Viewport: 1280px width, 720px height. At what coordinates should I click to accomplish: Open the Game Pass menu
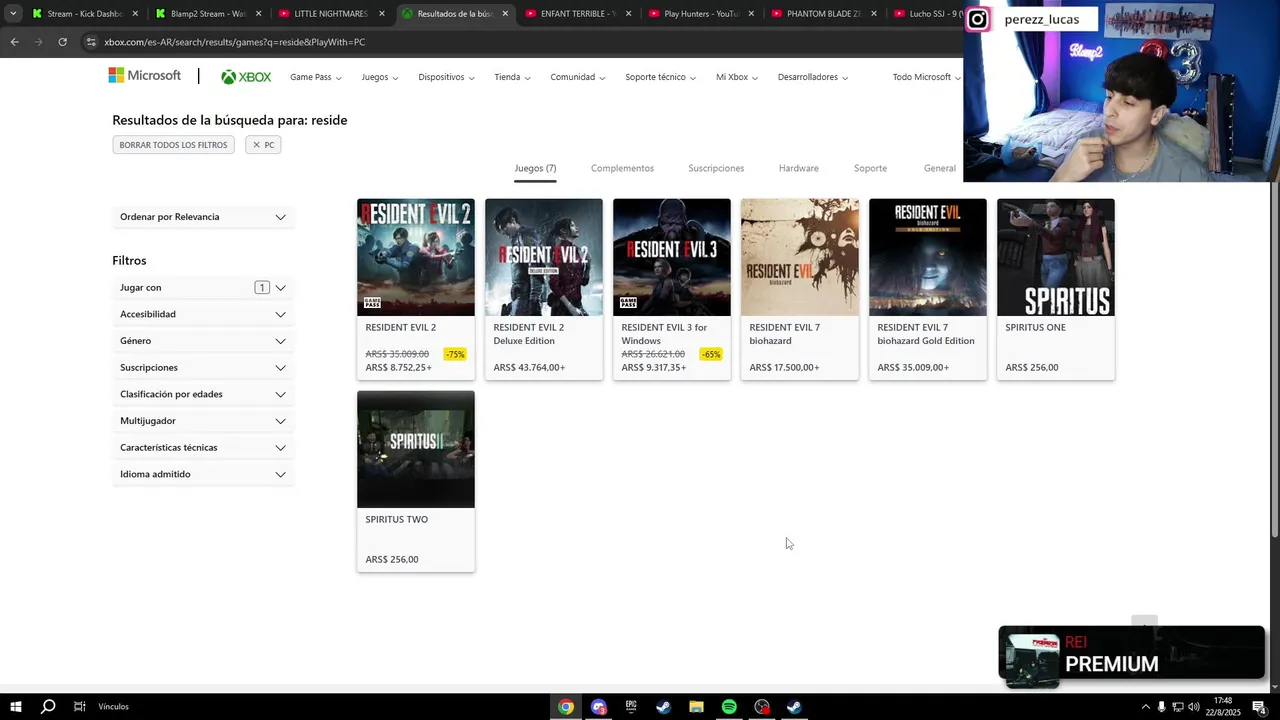pos(315,77)
